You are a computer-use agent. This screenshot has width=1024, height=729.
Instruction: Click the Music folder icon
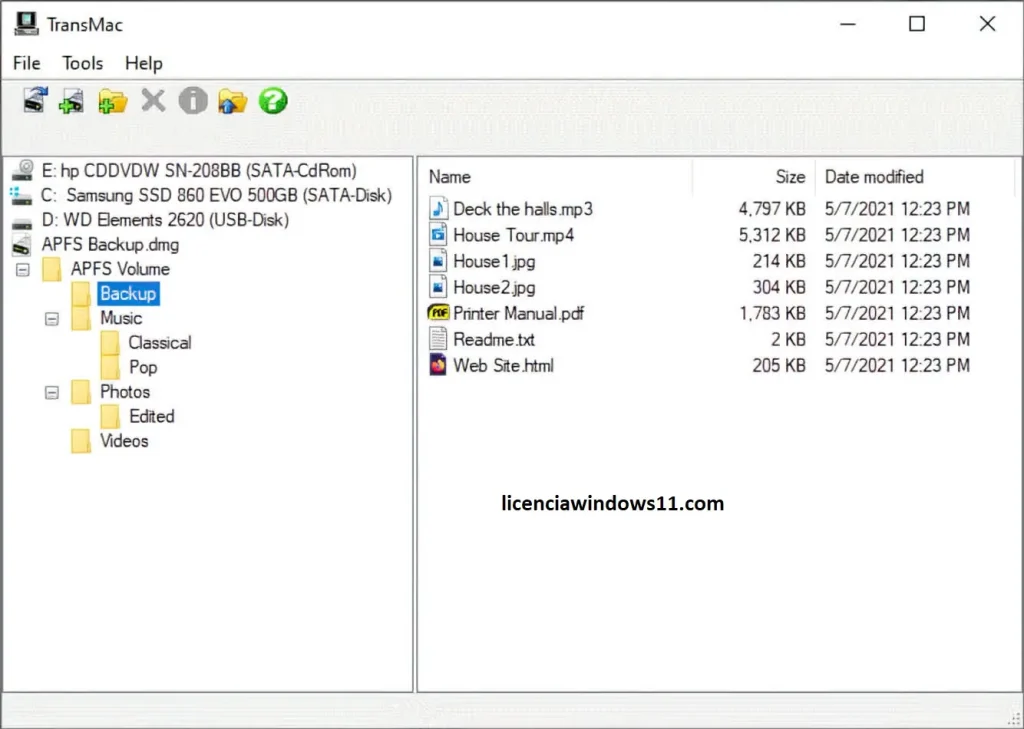click(81, 318)
